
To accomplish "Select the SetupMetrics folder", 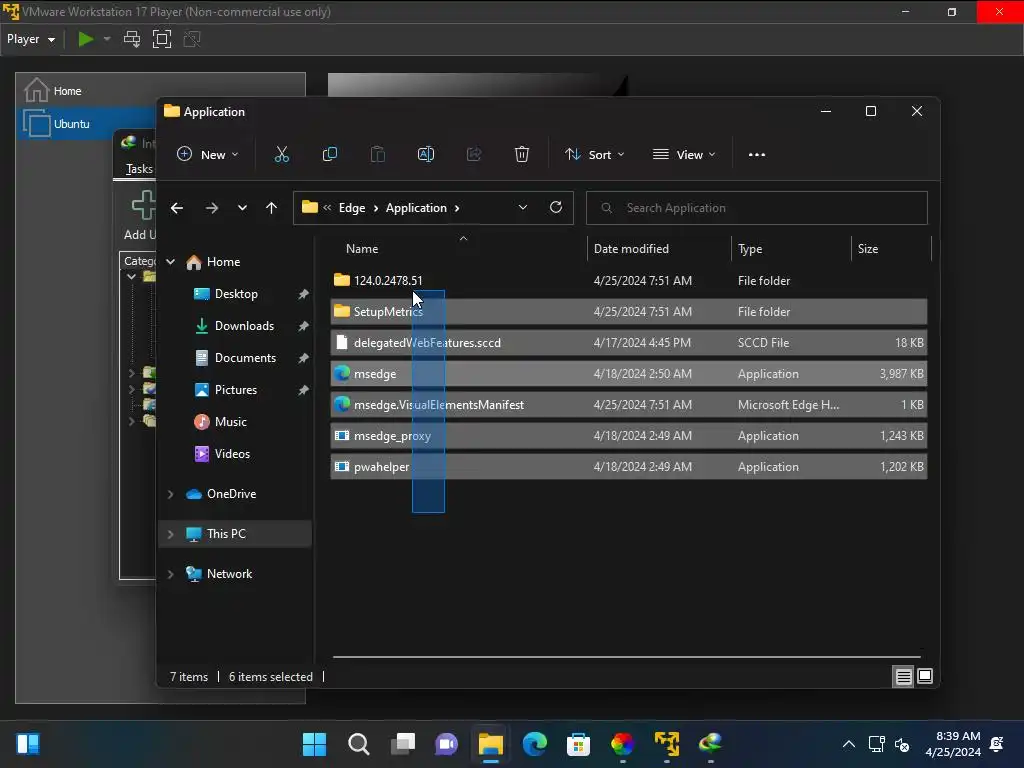I will tap(628, 312).
